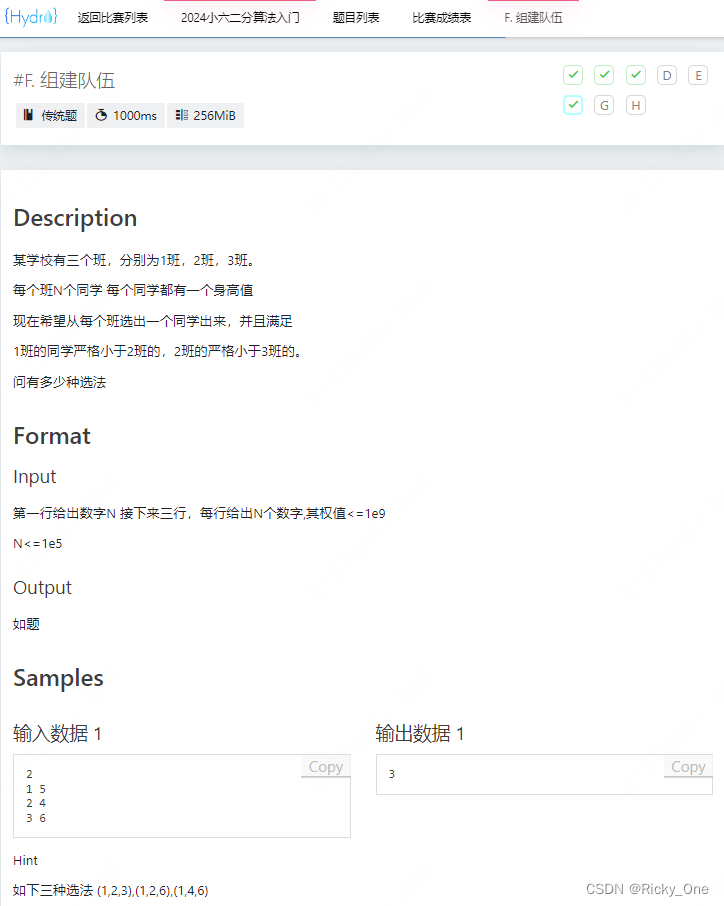Click the text 如题
The height and width of the screenshot is (906, 724).
(x=26, y=624)
